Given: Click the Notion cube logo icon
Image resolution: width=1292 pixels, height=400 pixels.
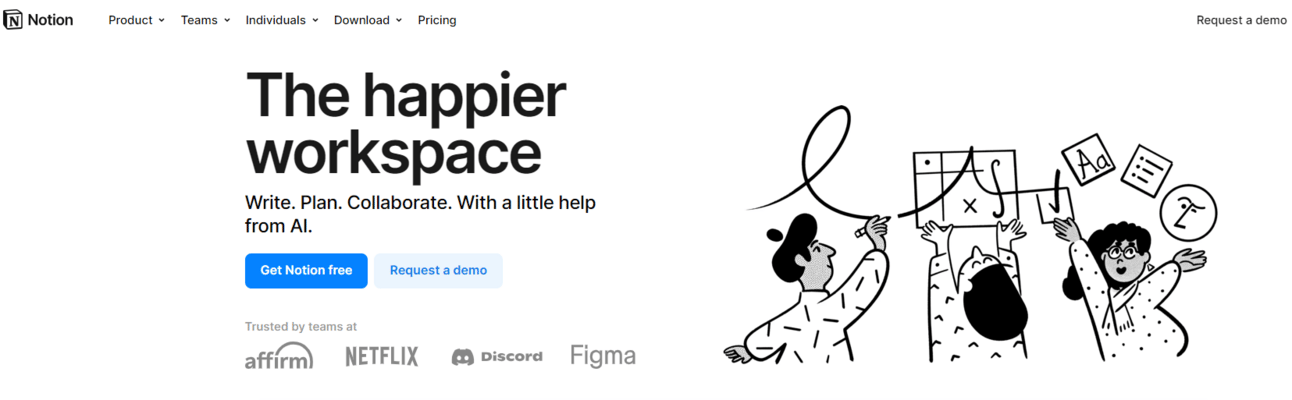Looking at the screenshot, I should click(13, 20).
